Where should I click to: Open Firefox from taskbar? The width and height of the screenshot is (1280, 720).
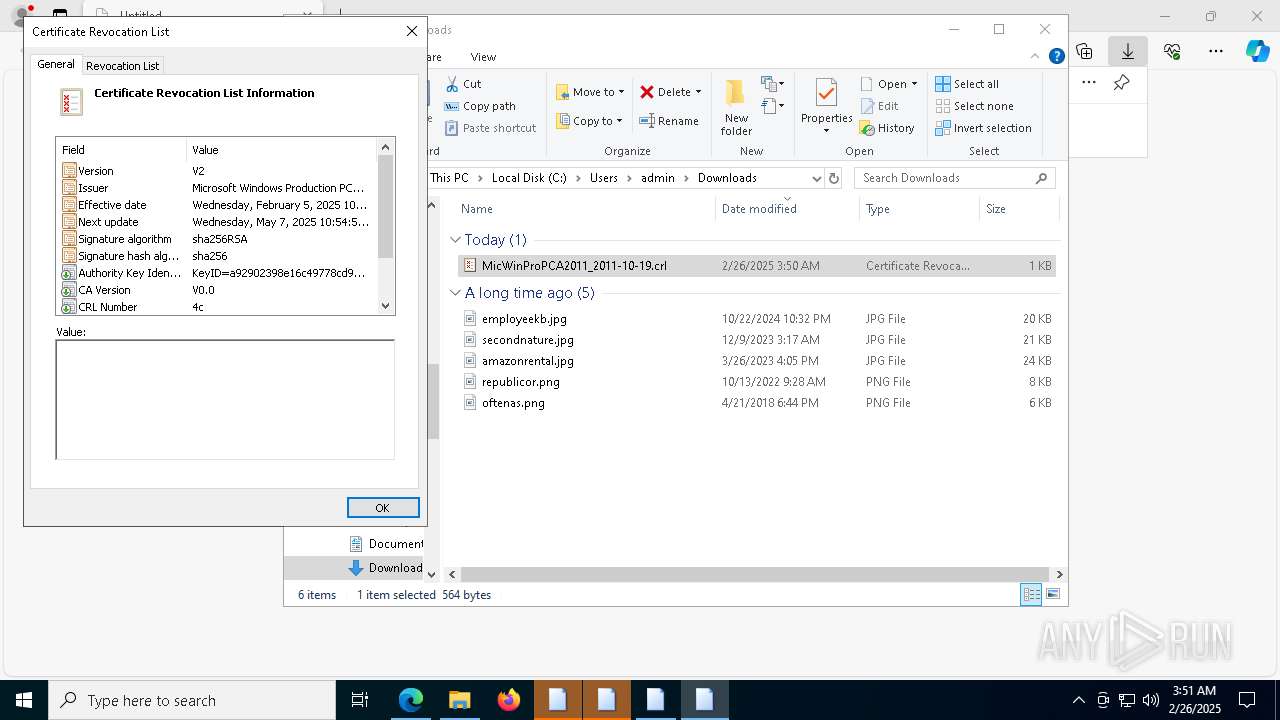point(509,700)
